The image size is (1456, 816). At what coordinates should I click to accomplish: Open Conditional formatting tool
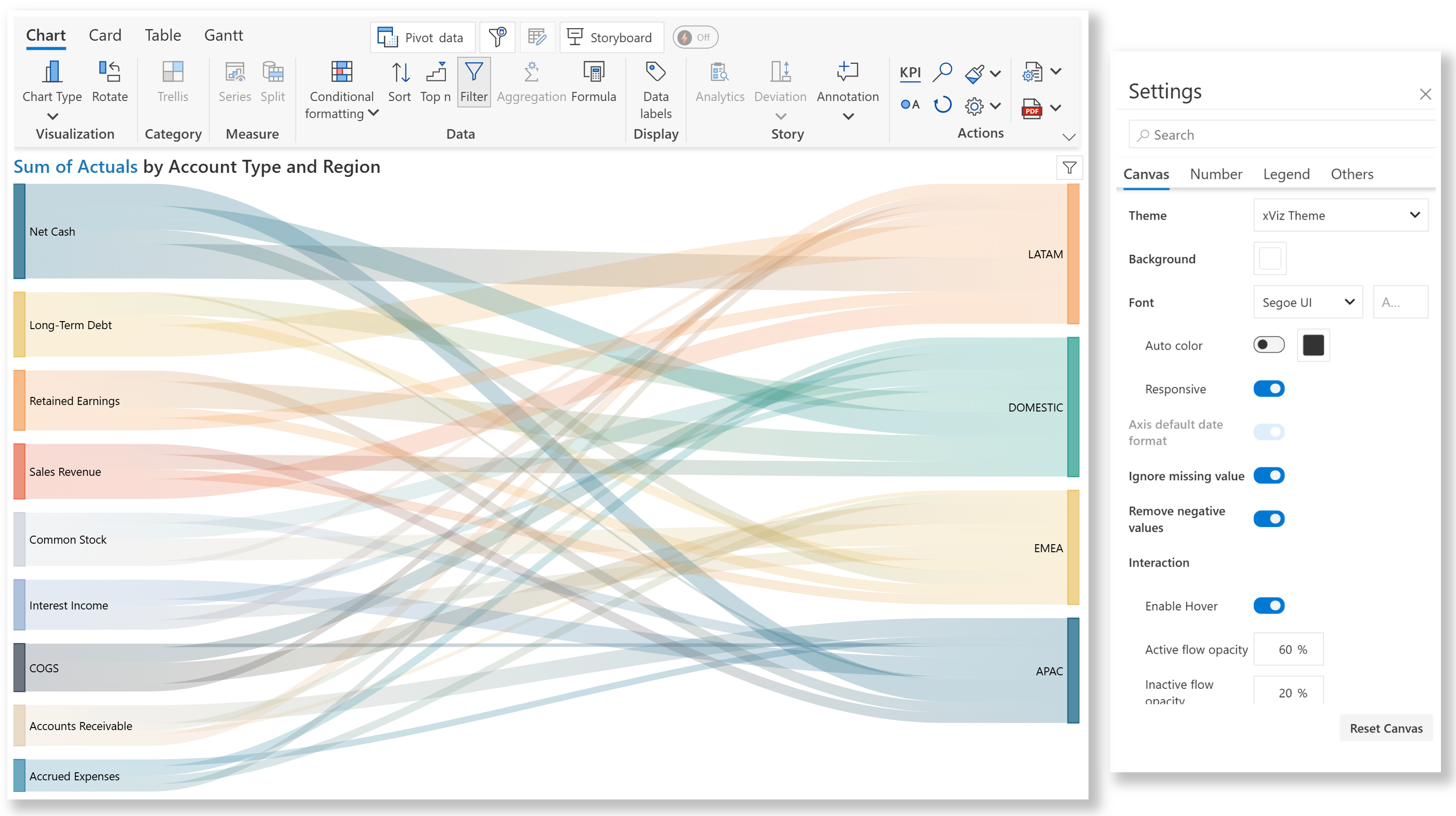click(341, 72)
